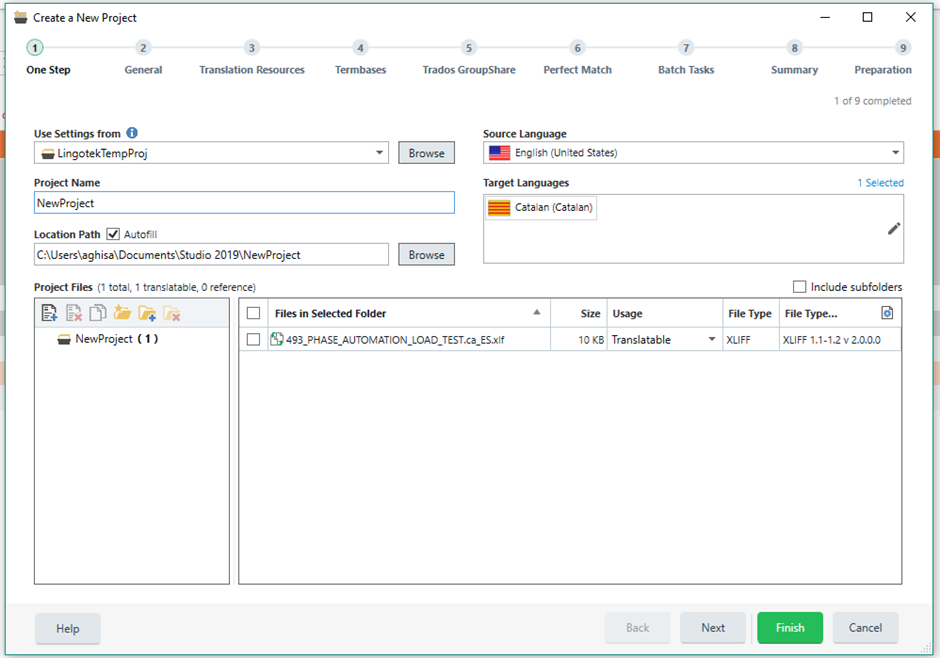Tick the select-all checkbox in the files header
The image size is (940, 658).
pyautogui.click(x=253, y=313)
